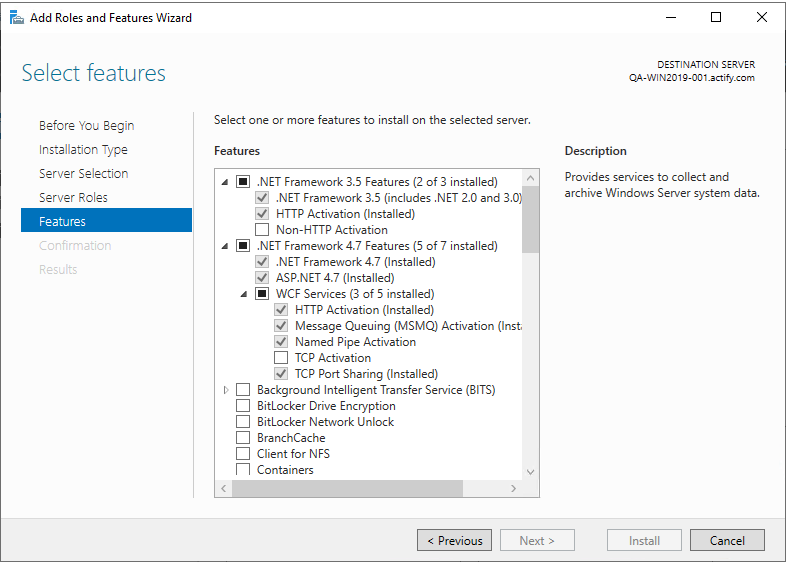Collapse the .NET Framework 4.7 Features node
Viewport: 786px width, 562px height.
coord(226,246)
